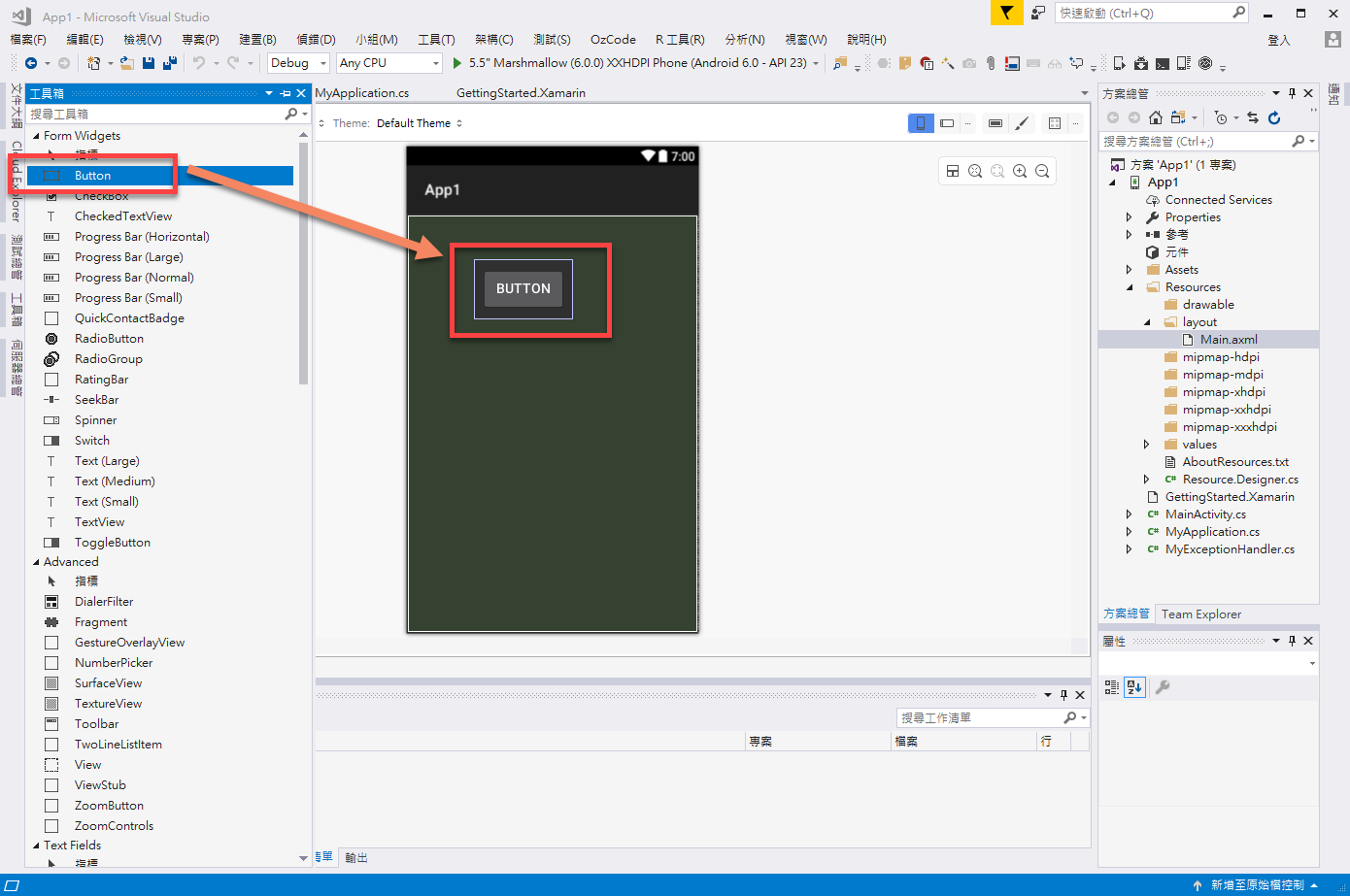Toggle auto-hide pin on Properties panel
This screenshot has width=1350, height=896.
pyautogui.click(x=1292, y=641)
